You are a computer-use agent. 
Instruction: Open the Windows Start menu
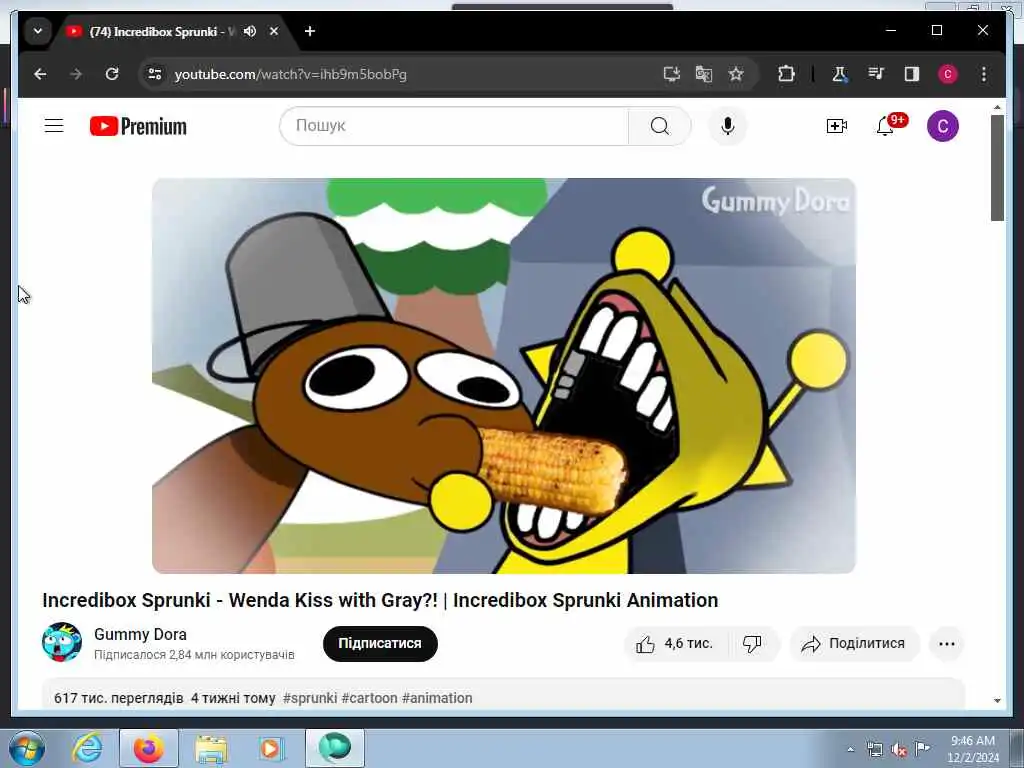27,748
